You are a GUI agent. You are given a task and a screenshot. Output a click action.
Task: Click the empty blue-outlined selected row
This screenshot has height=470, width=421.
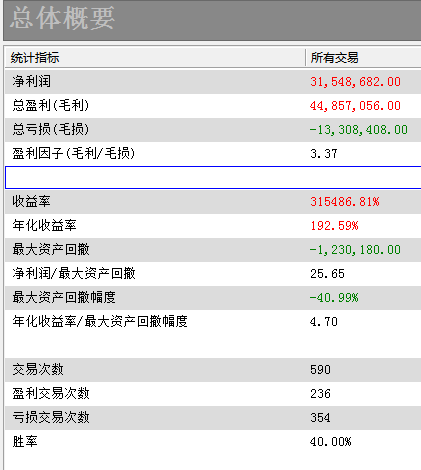click(213, 177)
